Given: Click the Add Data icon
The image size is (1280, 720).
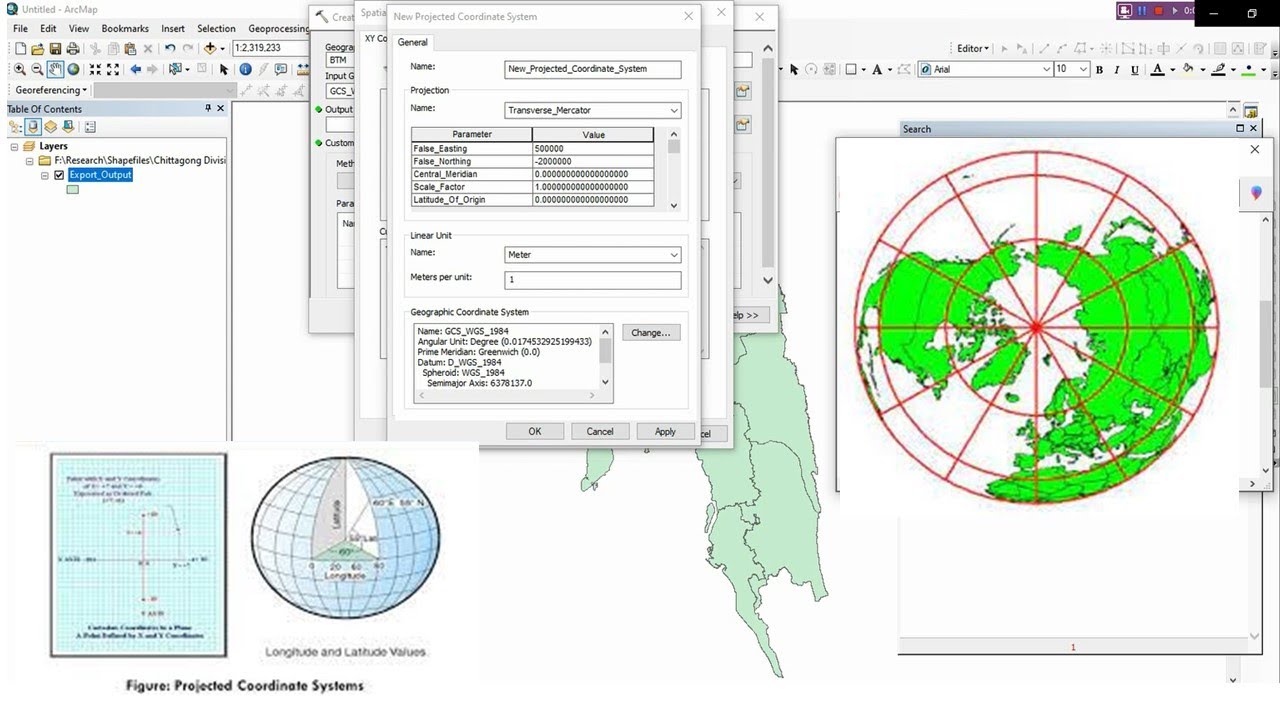Looking at the screenshot, I should point(210,48).
